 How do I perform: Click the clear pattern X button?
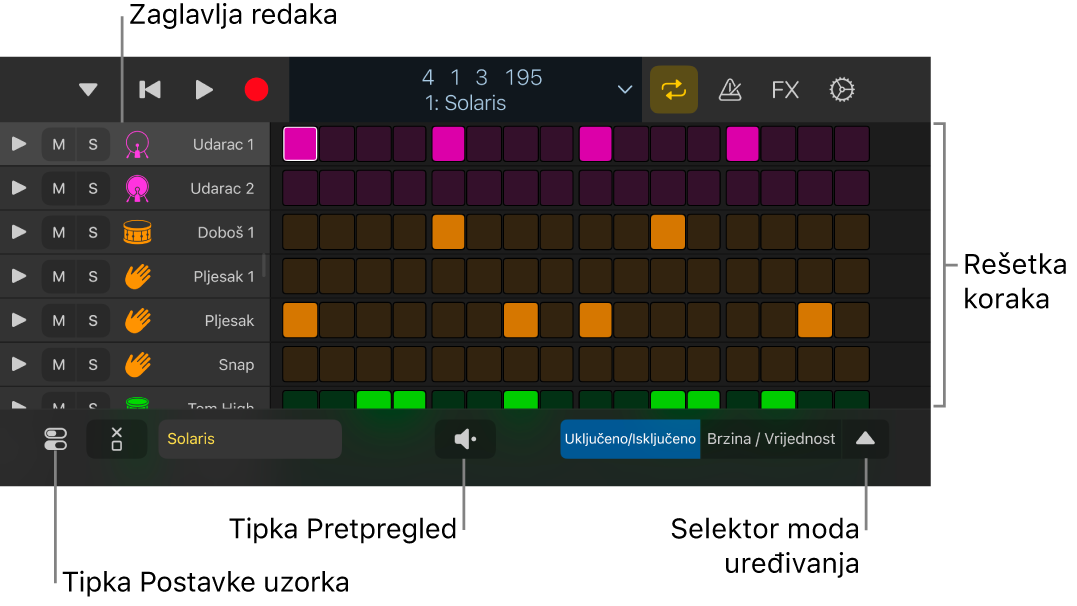coord(117,439)
